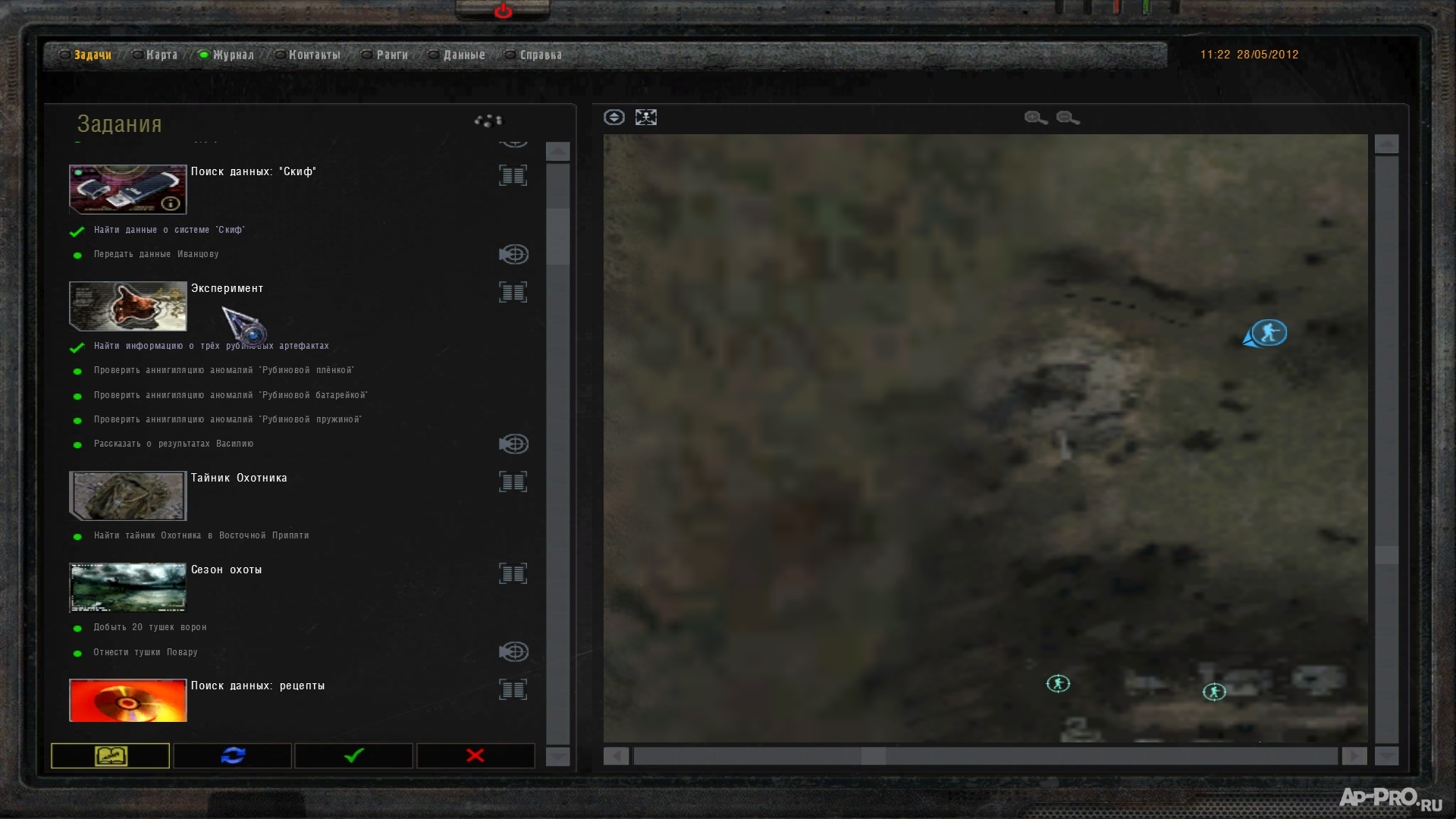Screen dimensions: 1456x819
Task: Switch to the Карта tab
Action: (x=162, y=55)
